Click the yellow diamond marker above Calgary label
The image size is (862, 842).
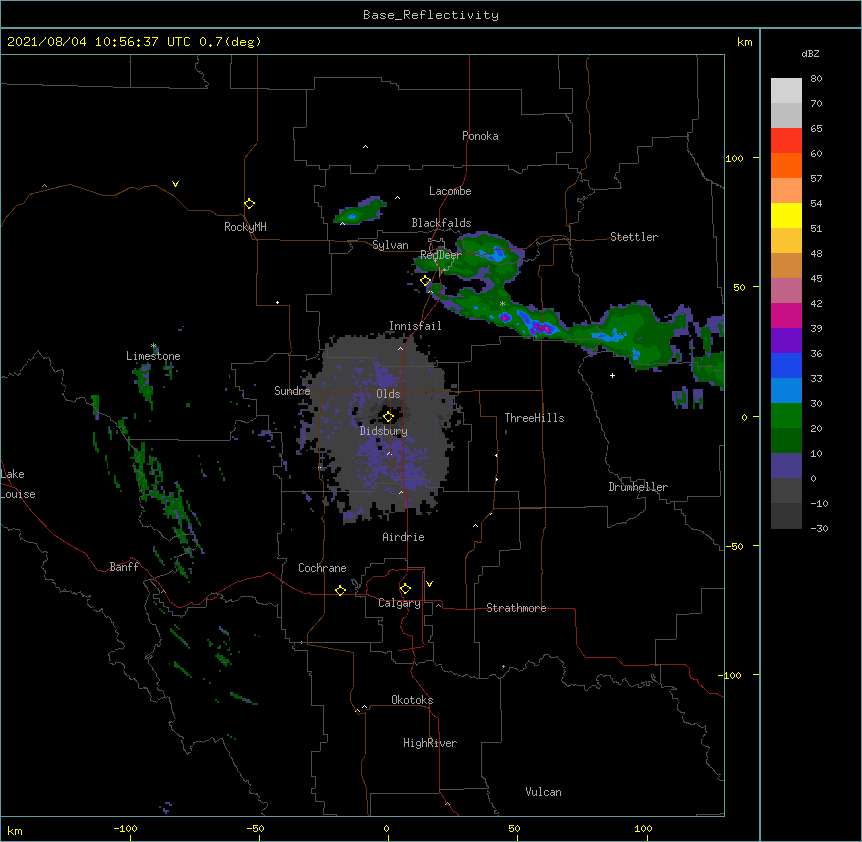click(405, 589)
